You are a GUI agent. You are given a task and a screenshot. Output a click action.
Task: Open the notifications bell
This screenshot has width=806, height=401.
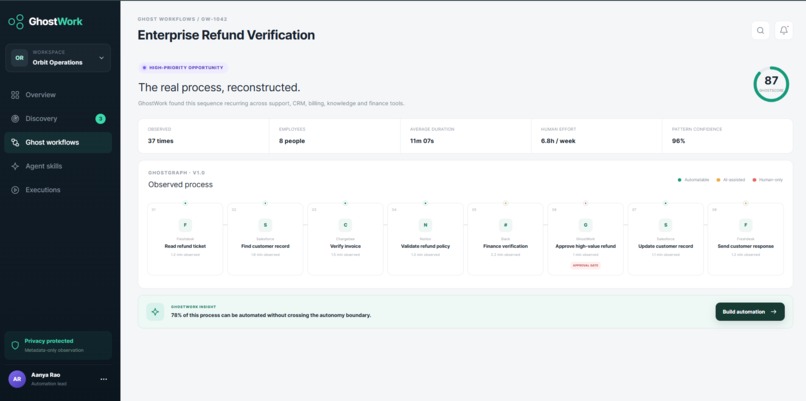point(783,30)
